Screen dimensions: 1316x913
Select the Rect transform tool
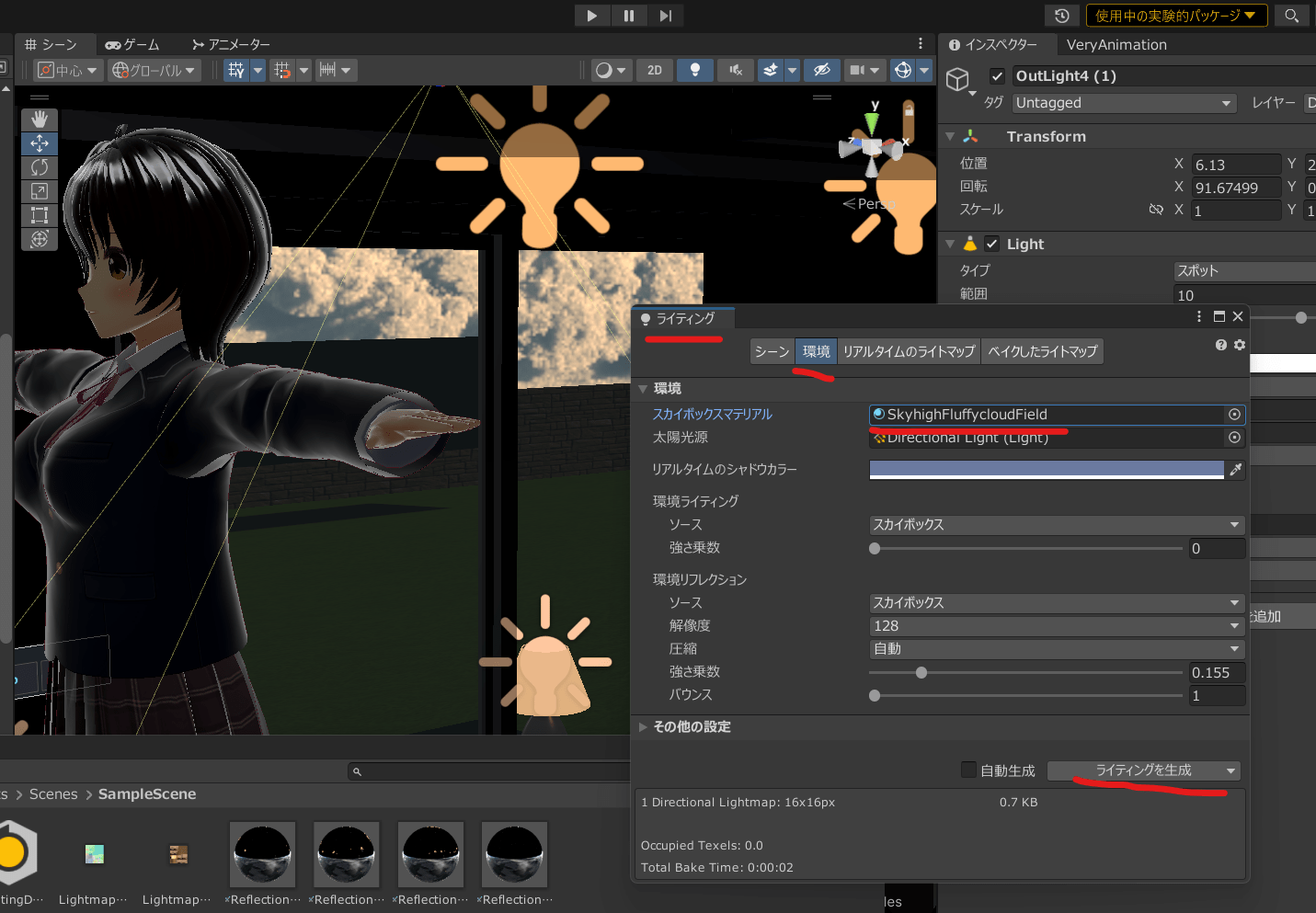coord(40,215)
